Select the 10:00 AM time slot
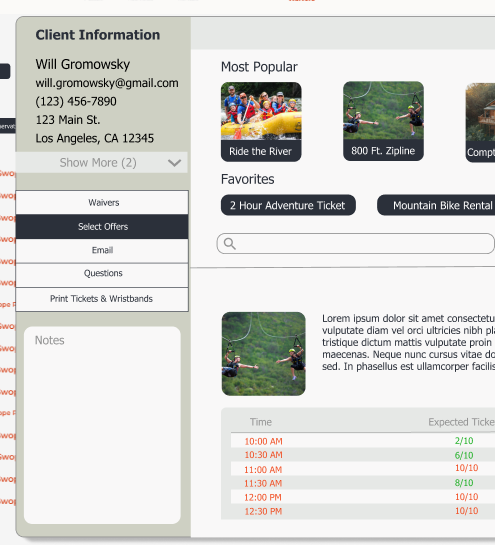 (x=263, y=441)
